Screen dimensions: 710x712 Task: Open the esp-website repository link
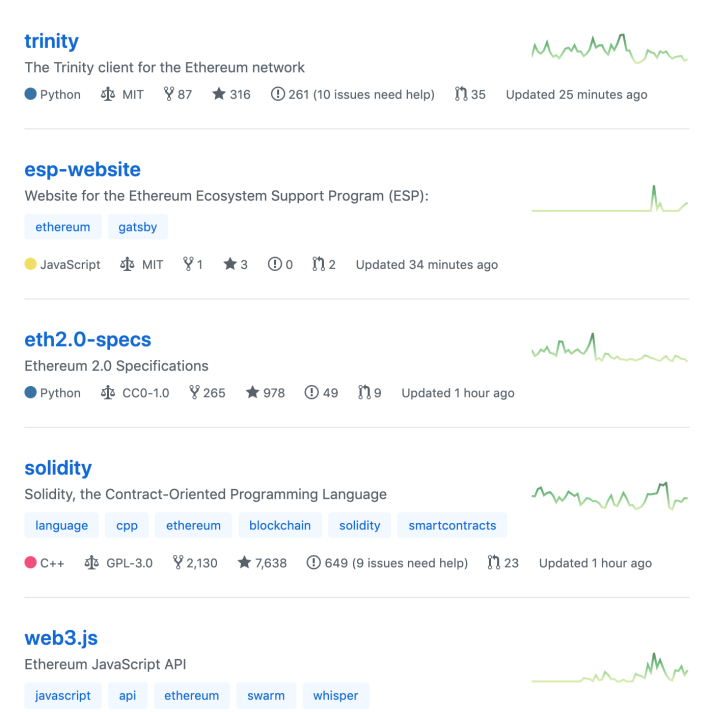[x=83, y=170]
